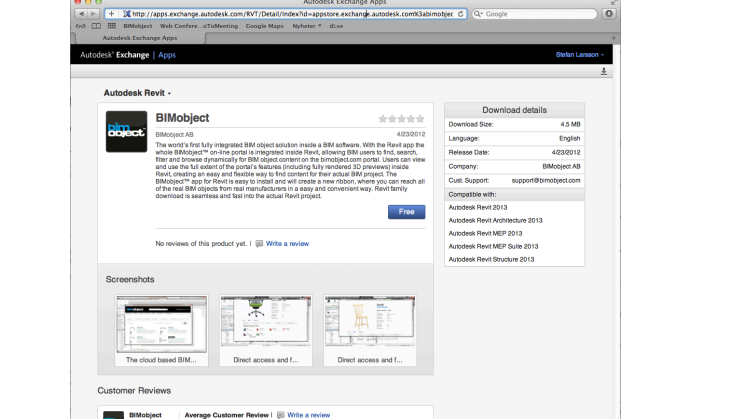Go back with Safari's back arrow

point(81,14)
